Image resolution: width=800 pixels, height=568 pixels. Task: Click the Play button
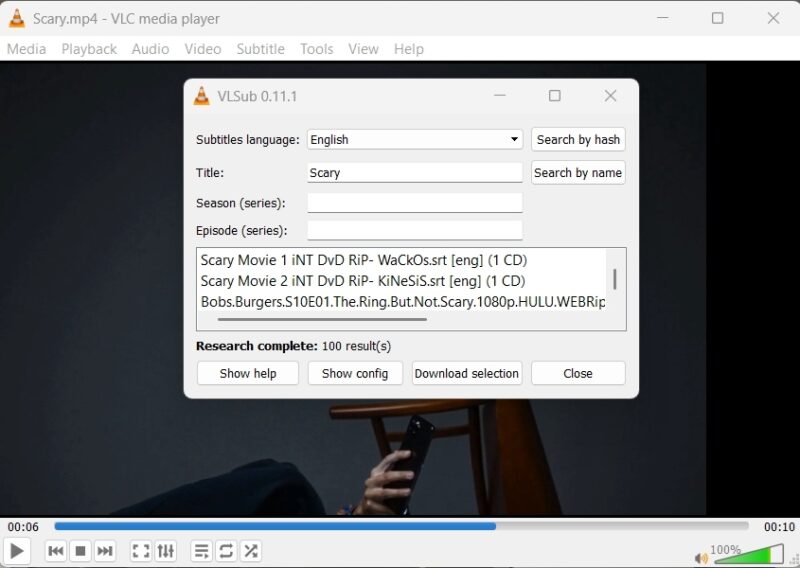16,551
